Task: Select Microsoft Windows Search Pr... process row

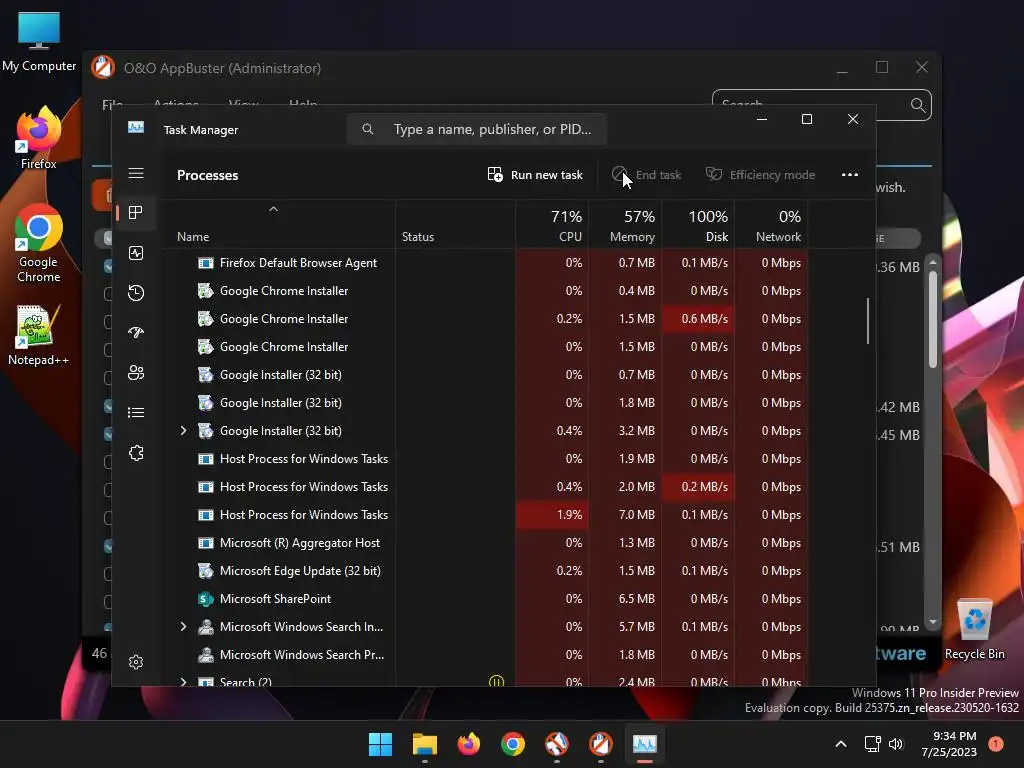Action: 485,655
